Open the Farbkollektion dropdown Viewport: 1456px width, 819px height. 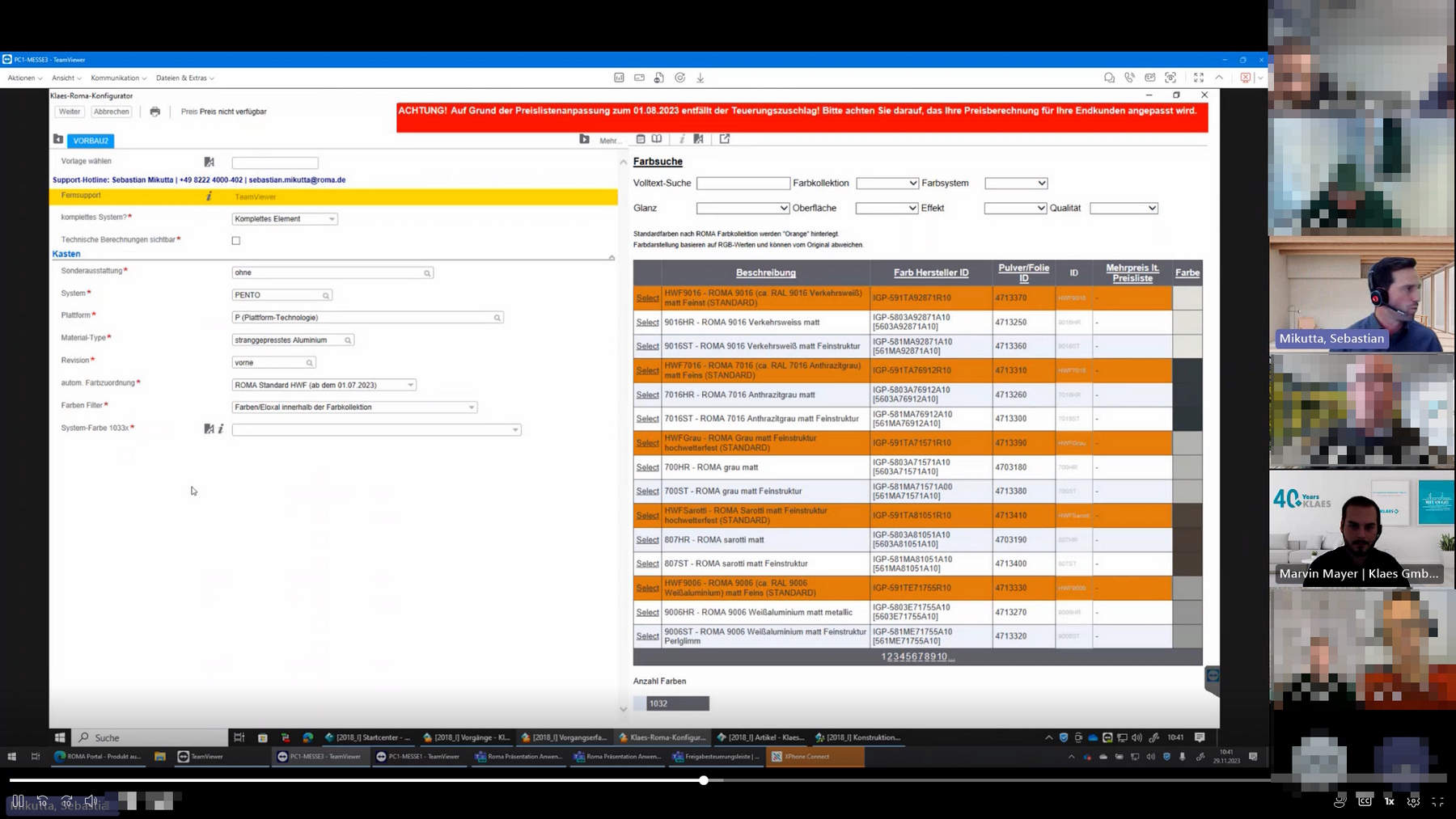tap(887, 184)
